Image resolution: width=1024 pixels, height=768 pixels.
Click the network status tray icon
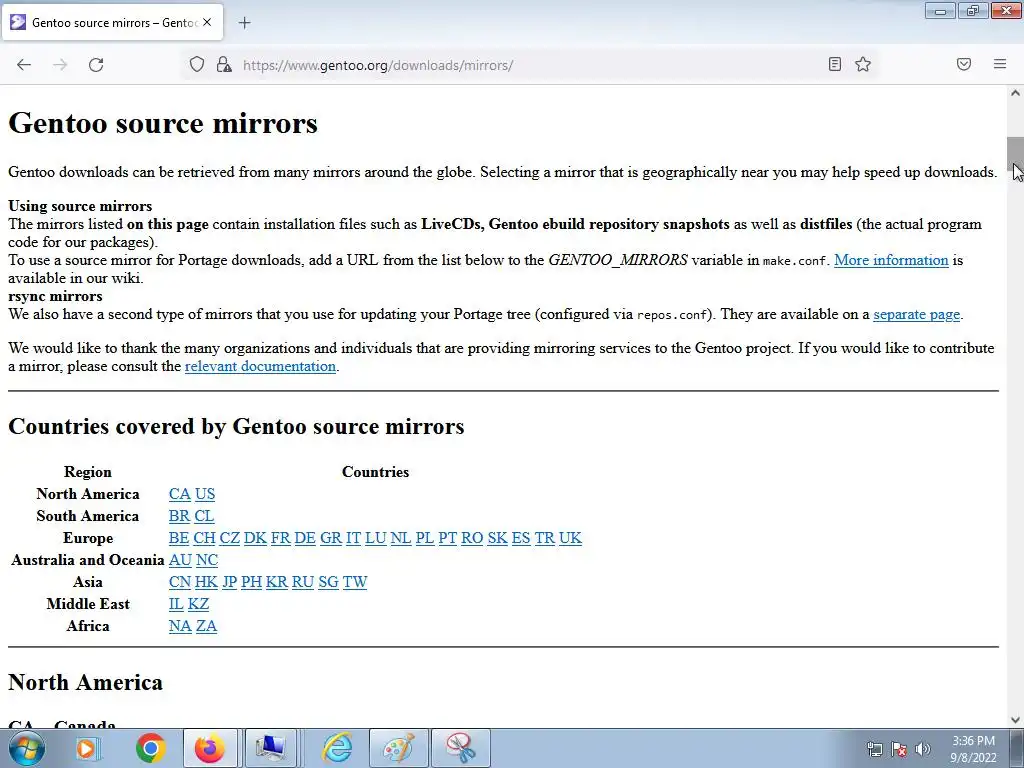[x=874, y=749]
